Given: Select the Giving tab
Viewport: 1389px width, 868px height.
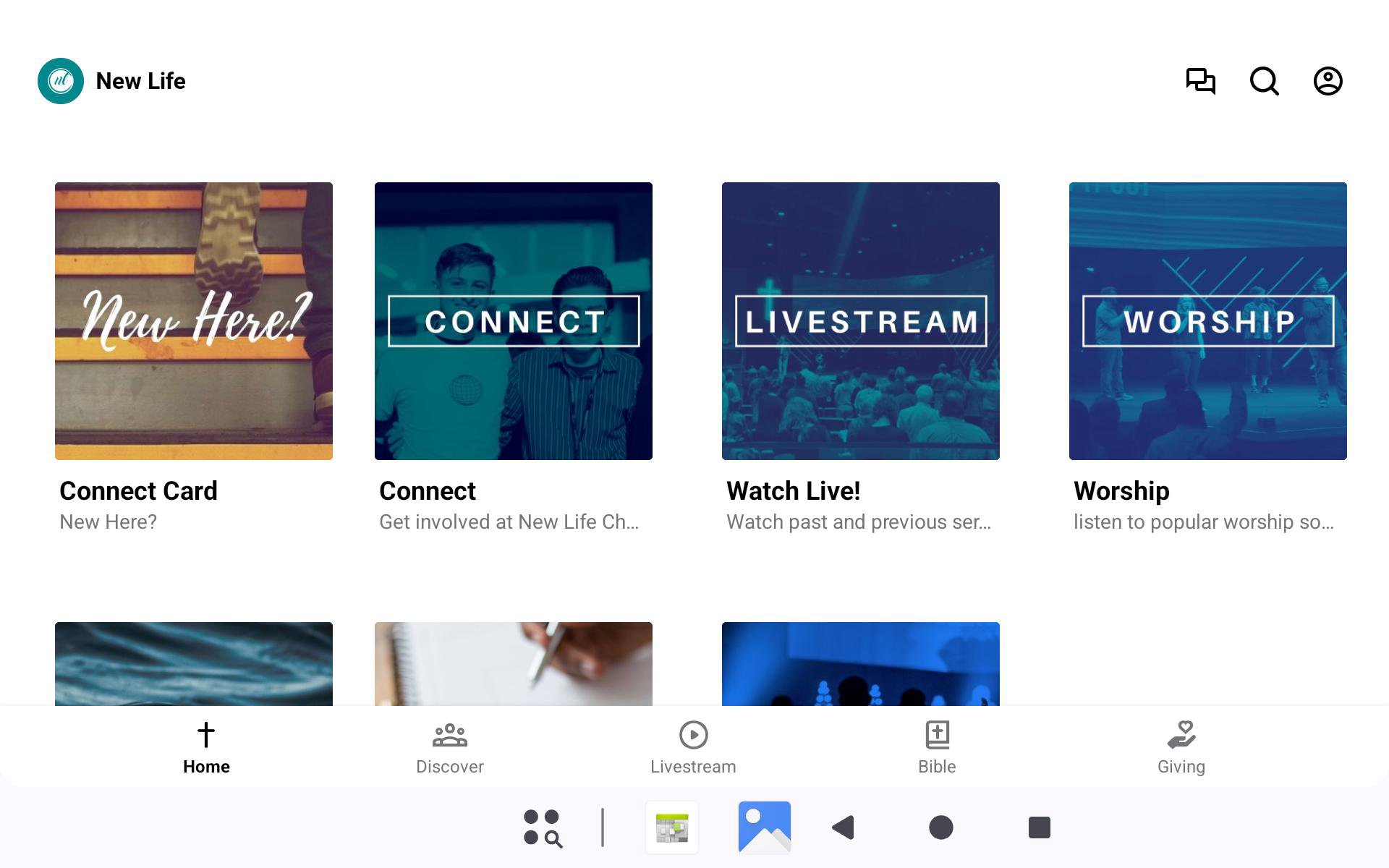Looking at the screenshot, I should (x=1181, y=748).
